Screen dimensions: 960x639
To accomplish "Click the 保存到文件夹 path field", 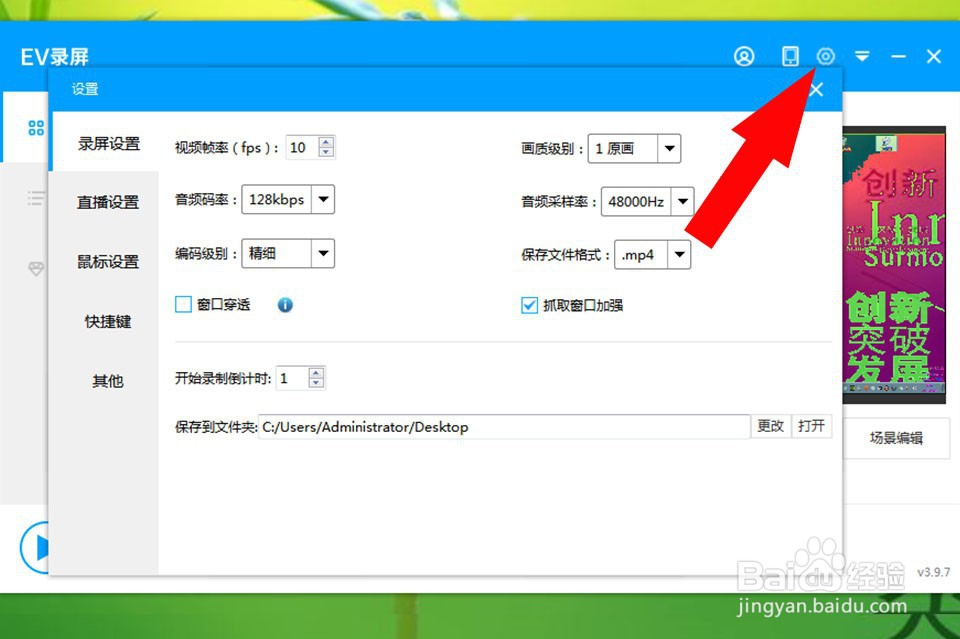I will tap(504, 427).
